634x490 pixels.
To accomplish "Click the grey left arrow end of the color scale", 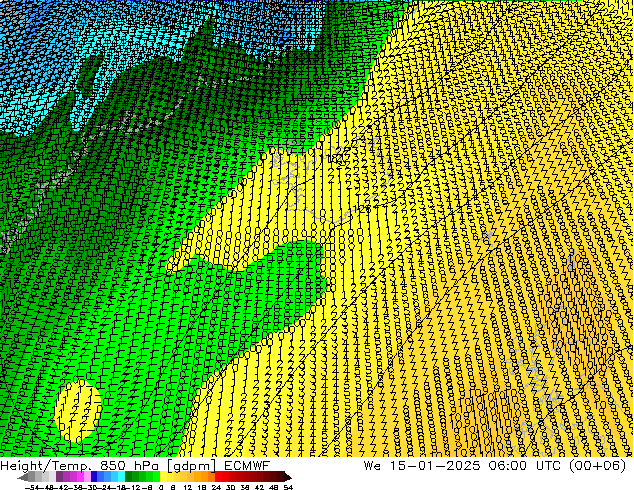I will (x=22, y=477).
